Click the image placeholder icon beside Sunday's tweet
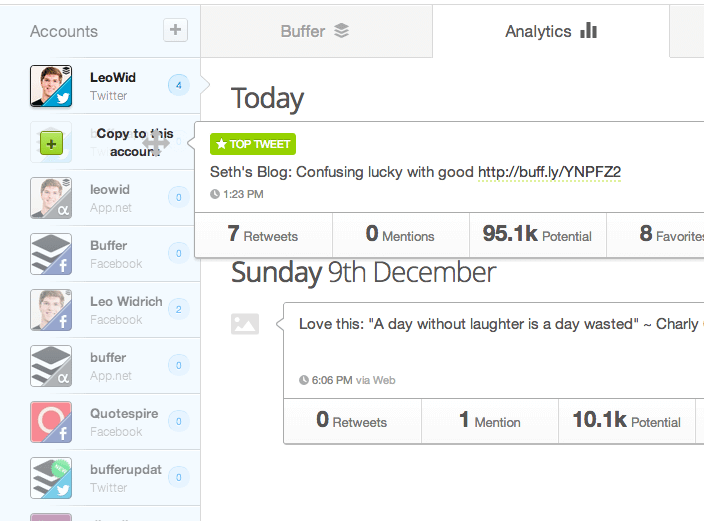 tap(245, 324)
